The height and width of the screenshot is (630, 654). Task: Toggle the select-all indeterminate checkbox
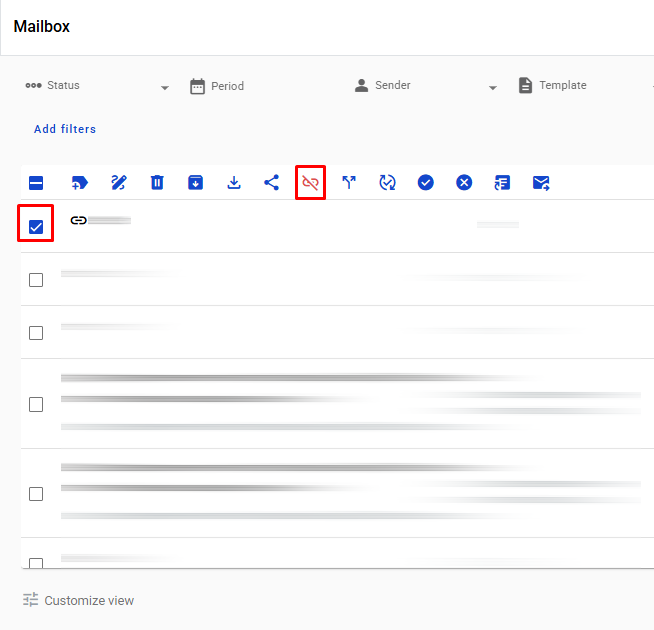(x=36, y=183)
